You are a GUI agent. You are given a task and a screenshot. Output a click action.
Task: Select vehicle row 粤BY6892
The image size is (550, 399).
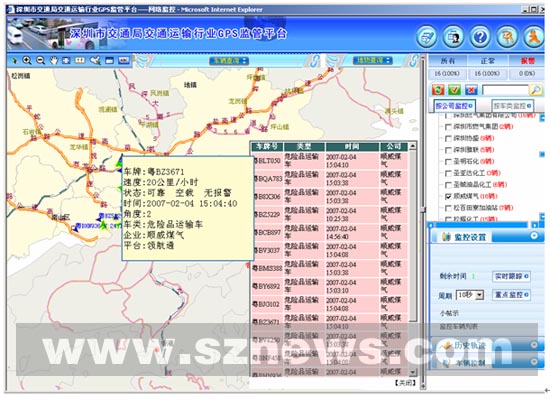[x=330, y=286]
